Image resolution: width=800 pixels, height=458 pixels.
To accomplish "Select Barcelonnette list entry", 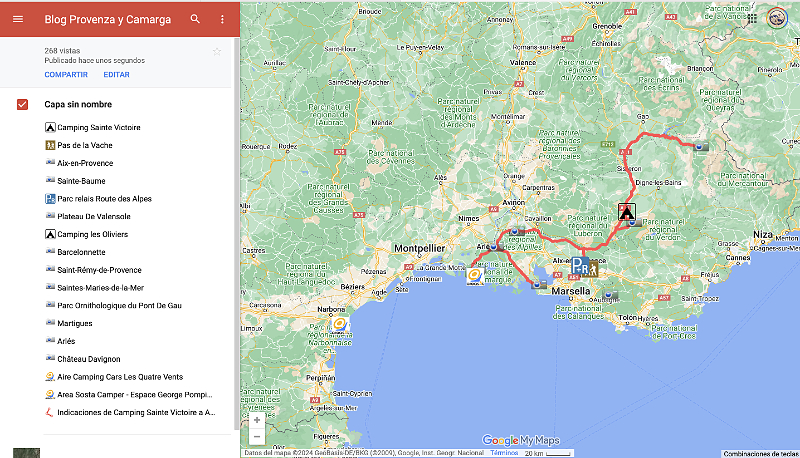I will pyautogui.click(x=81, y=252).
